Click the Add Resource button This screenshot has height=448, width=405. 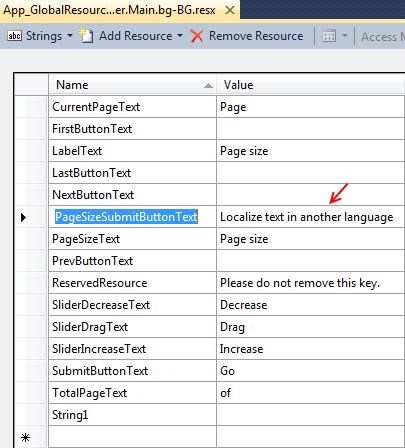pyautogui.click(x=136, y=36)
